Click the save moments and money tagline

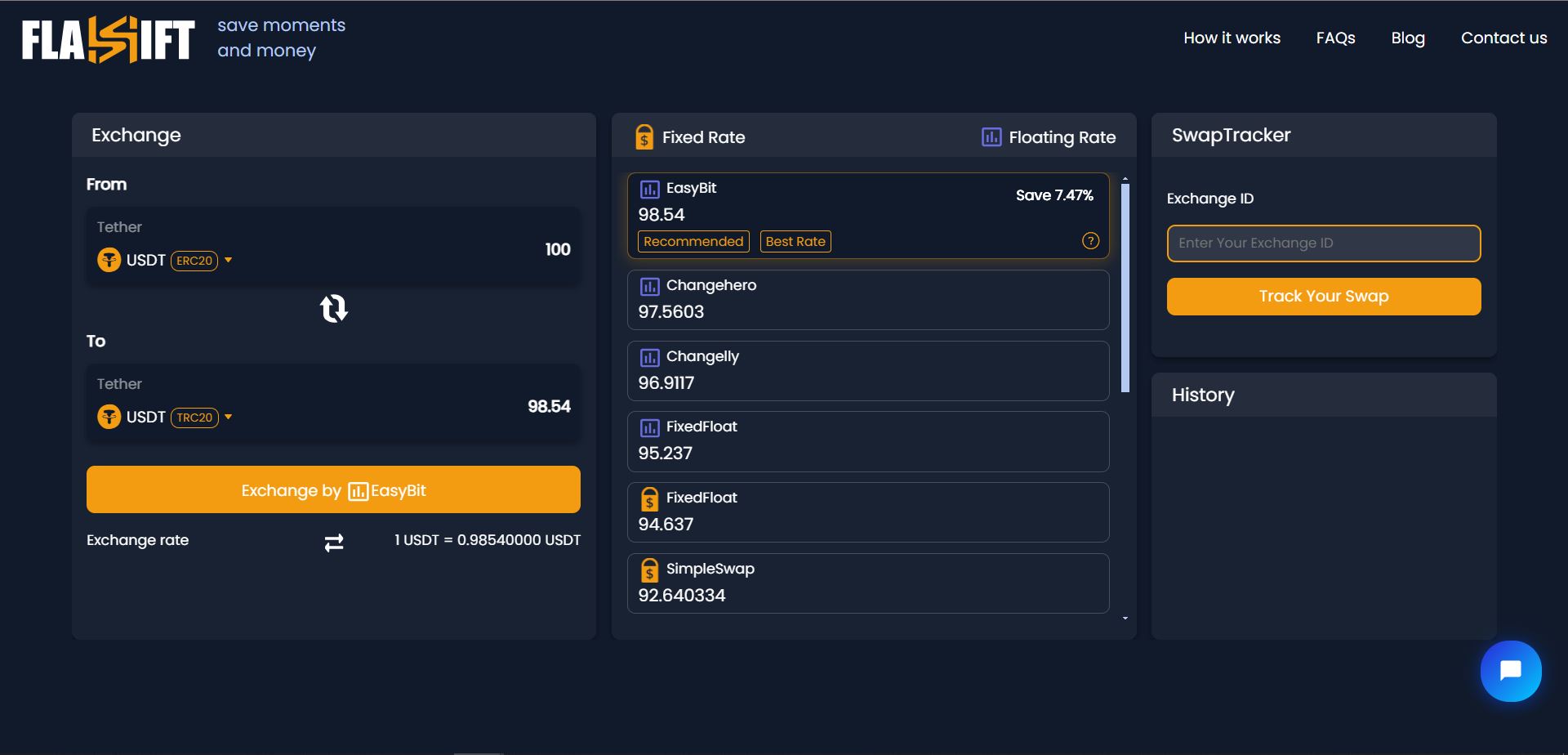[x=281, y=38]
